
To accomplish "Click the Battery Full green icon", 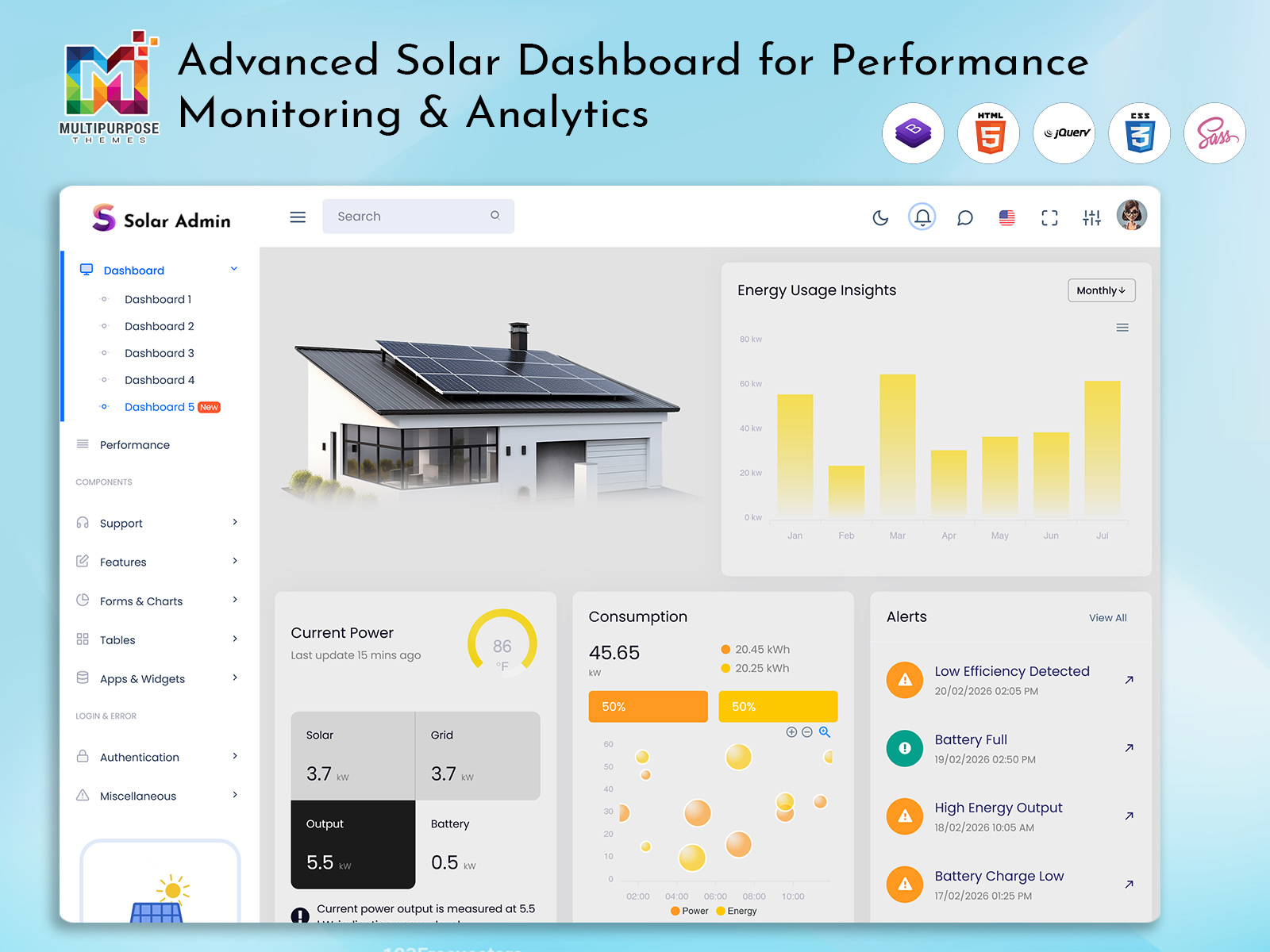I will [x=905, y=748].
